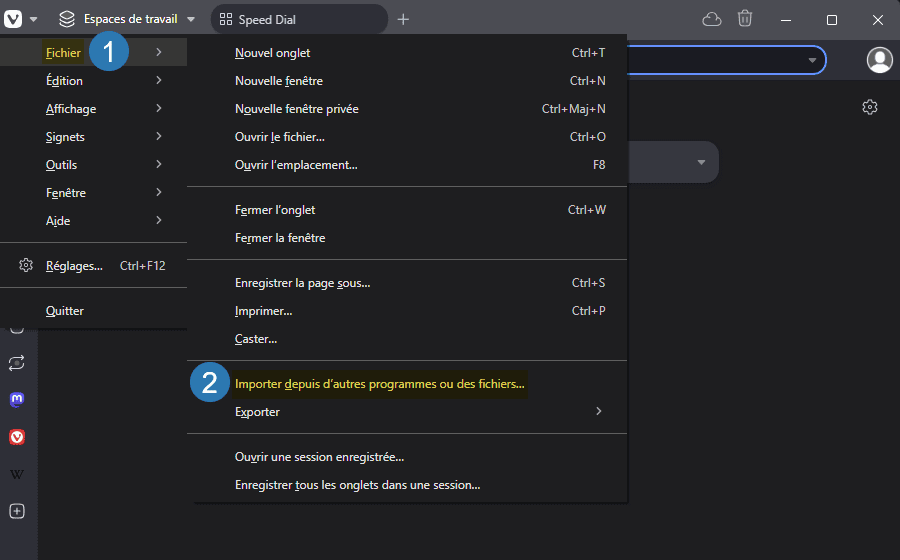Expand the chevron beside Outils
The width and height of the screenshot is (900, 560).
tap(159, 165)
